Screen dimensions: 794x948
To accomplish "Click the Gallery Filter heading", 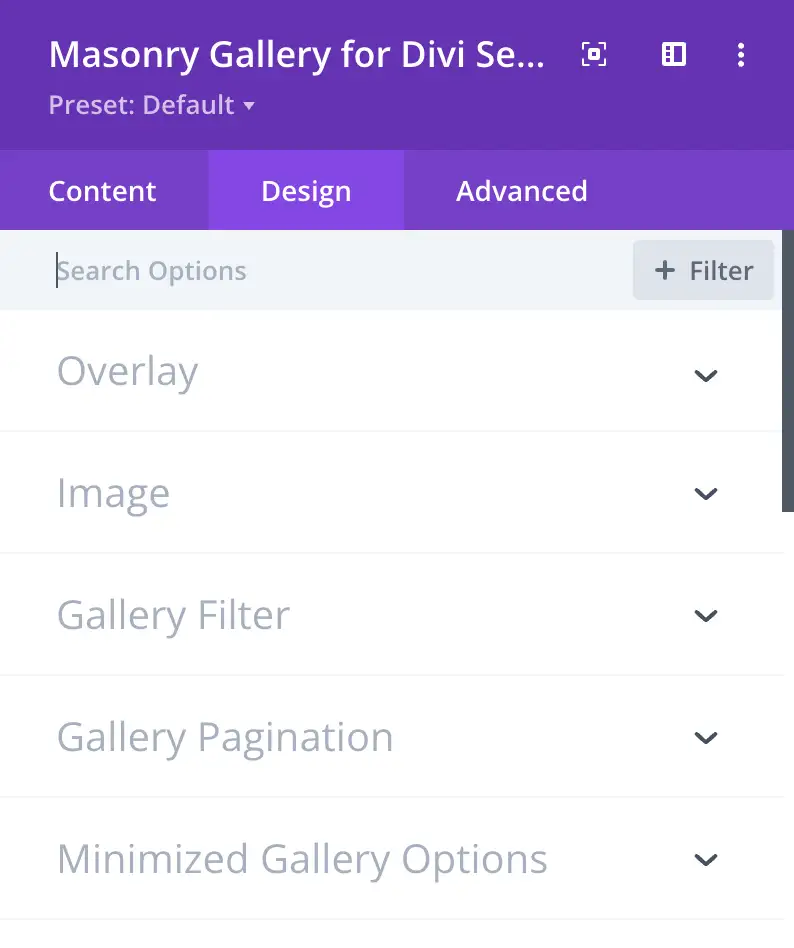I will coord(173,616).
